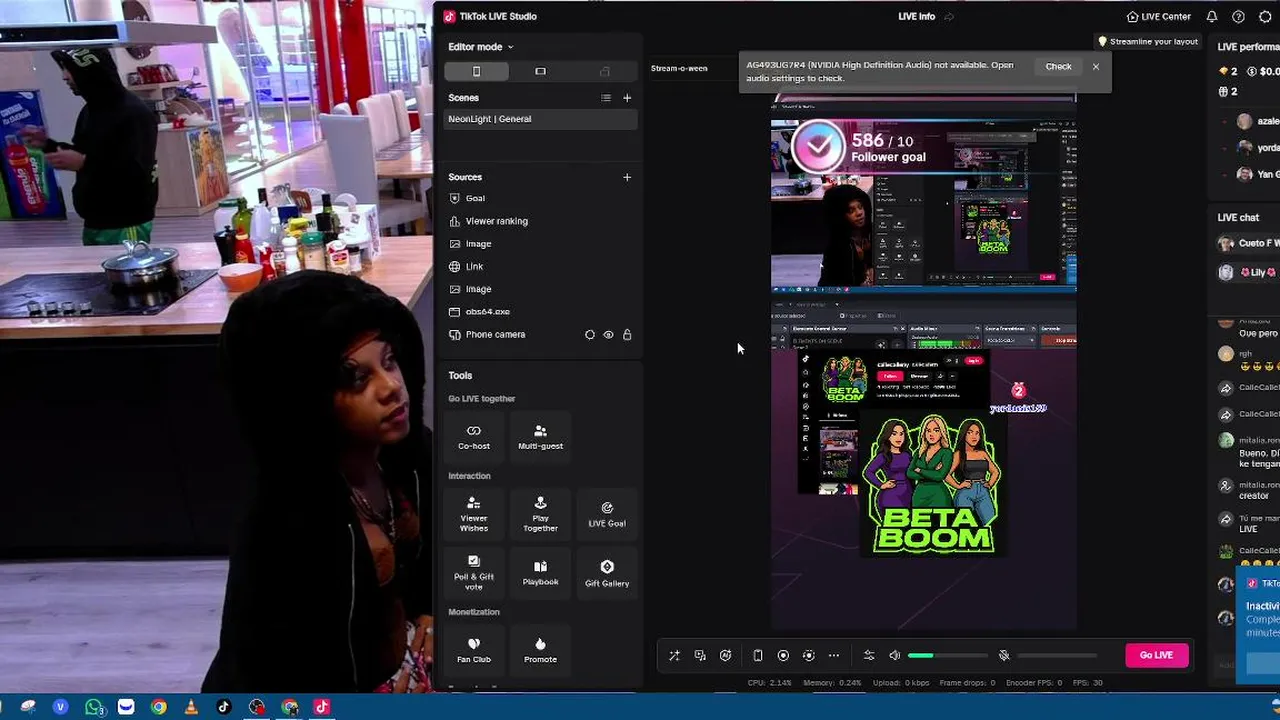Open the Poll & Gift vote tool
The width and height of the screenshot is (1280, 720).
pyautogui.click(x=474, y=572)
